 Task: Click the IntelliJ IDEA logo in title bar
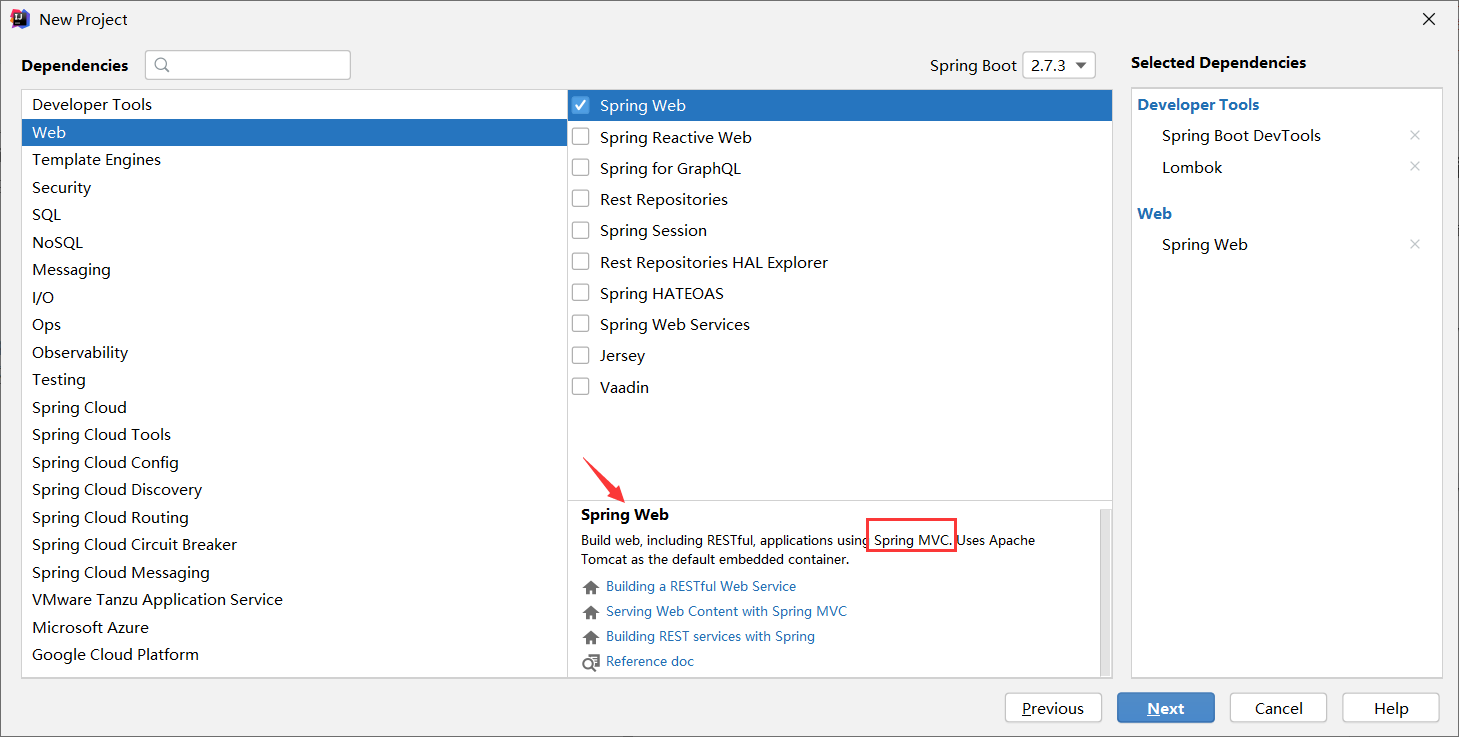tap(20, 19)
